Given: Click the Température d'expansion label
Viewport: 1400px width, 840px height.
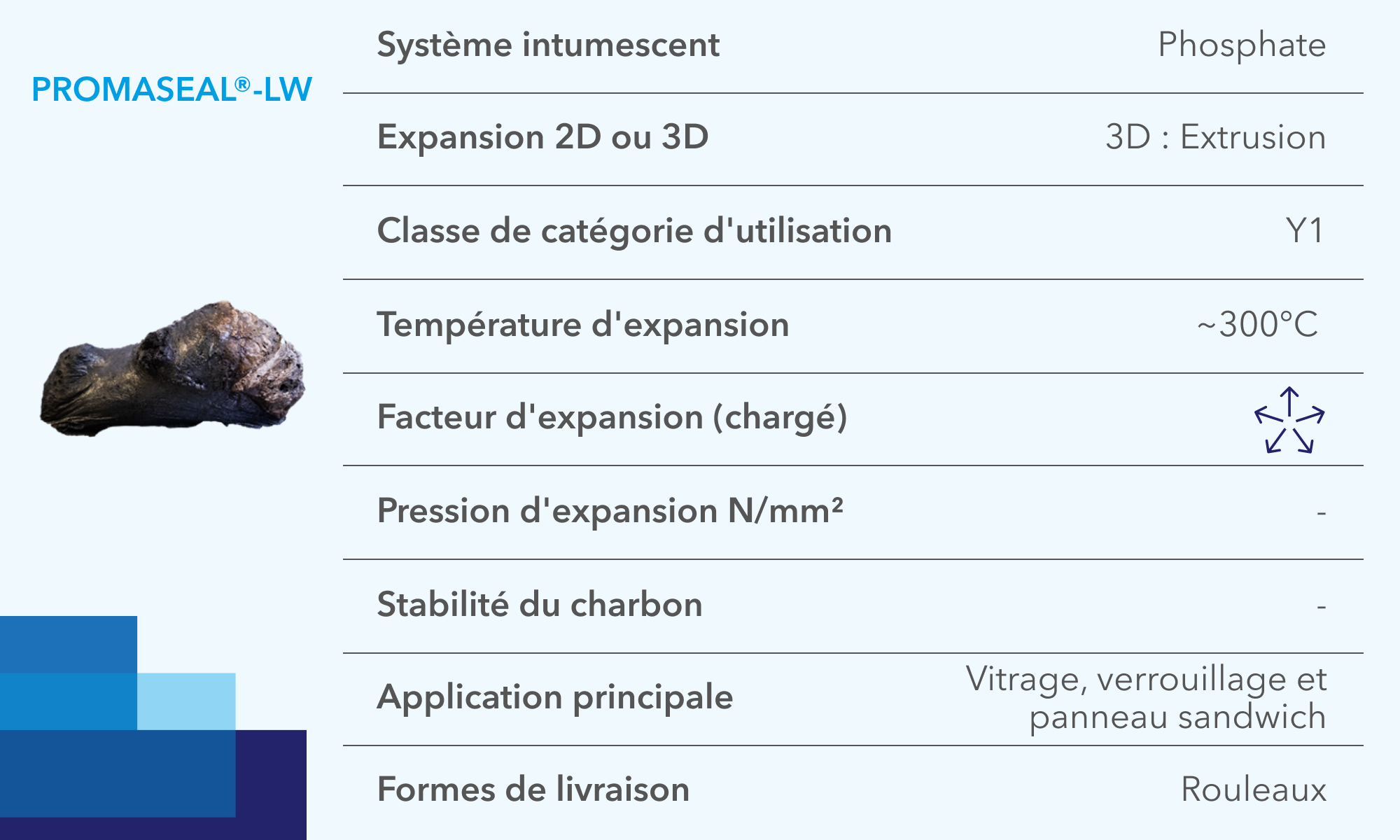Looking at the screenshot, I should (x=583, y=325).
